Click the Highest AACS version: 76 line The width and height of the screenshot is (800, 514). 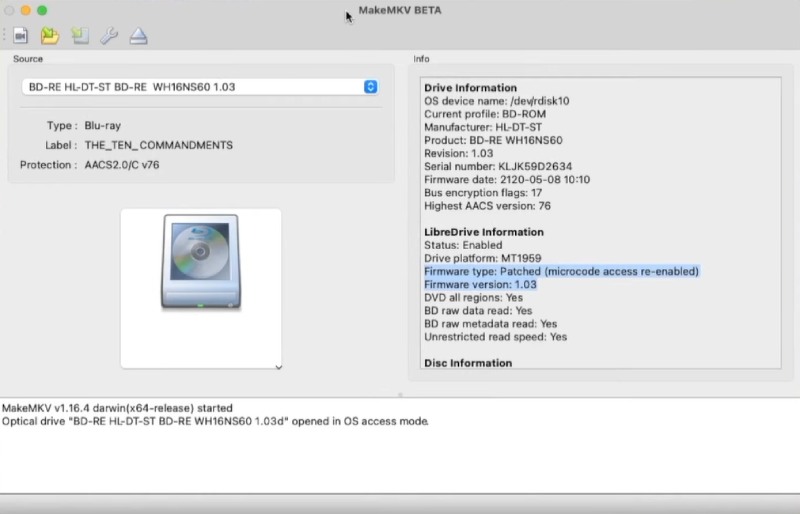[487, 206]
